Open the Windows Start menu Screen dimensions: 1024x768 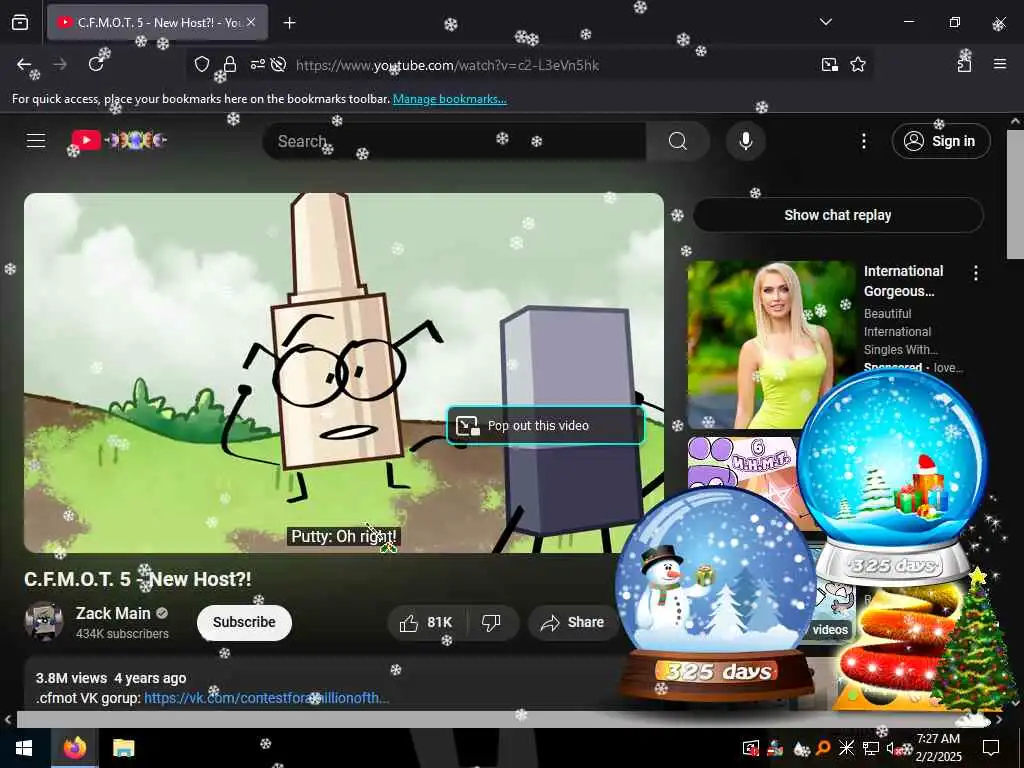24,748
